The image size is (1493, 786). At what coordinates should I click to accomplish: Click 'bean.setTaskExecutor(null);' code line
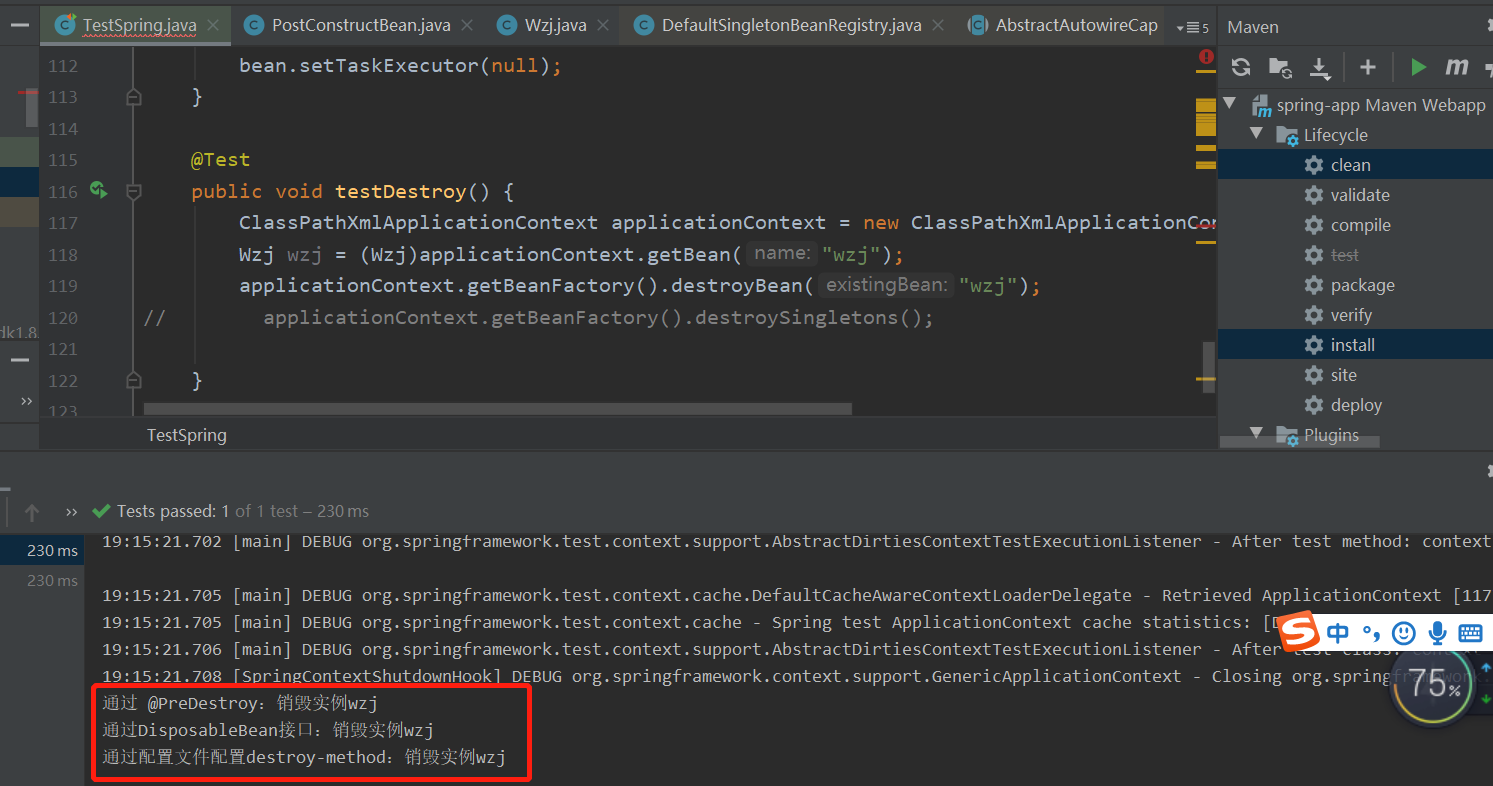(400, 66)
